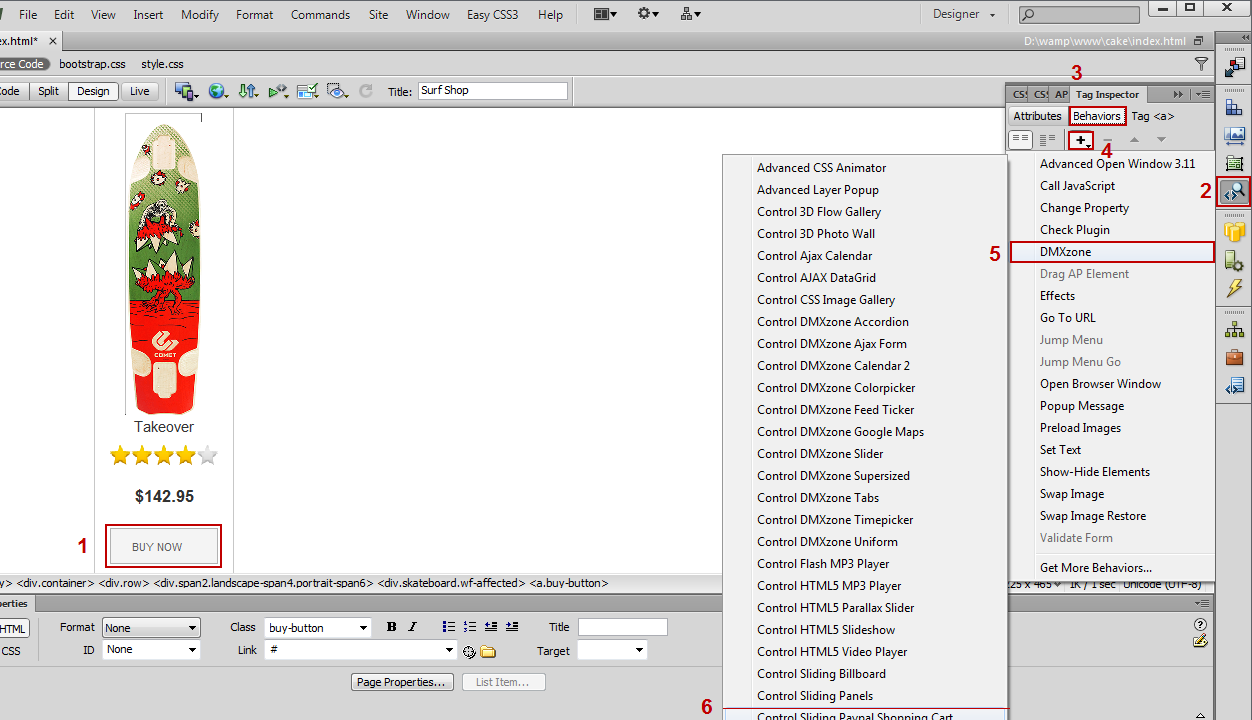Open the Easy CSS3 menu
This screenshot has width=1252, height=720.
[492, 15]
